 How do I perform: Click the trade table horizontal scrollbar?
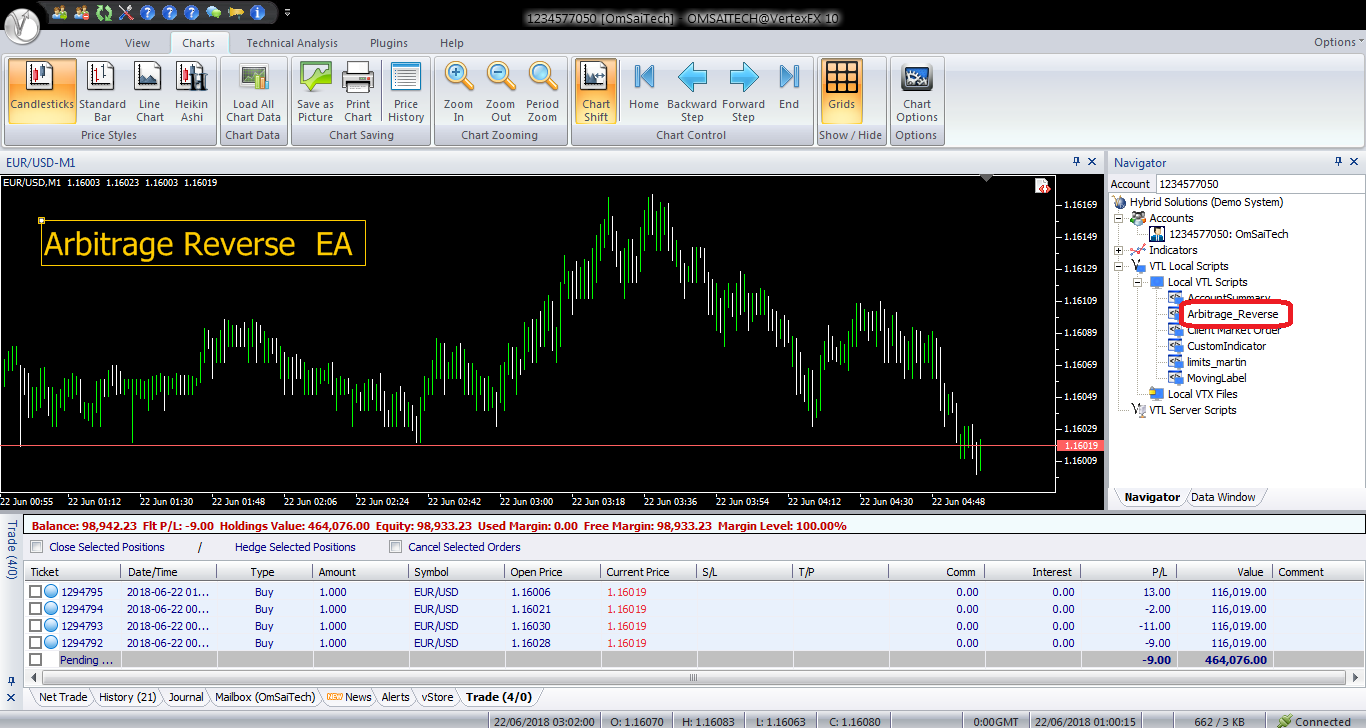coord(692,678)
